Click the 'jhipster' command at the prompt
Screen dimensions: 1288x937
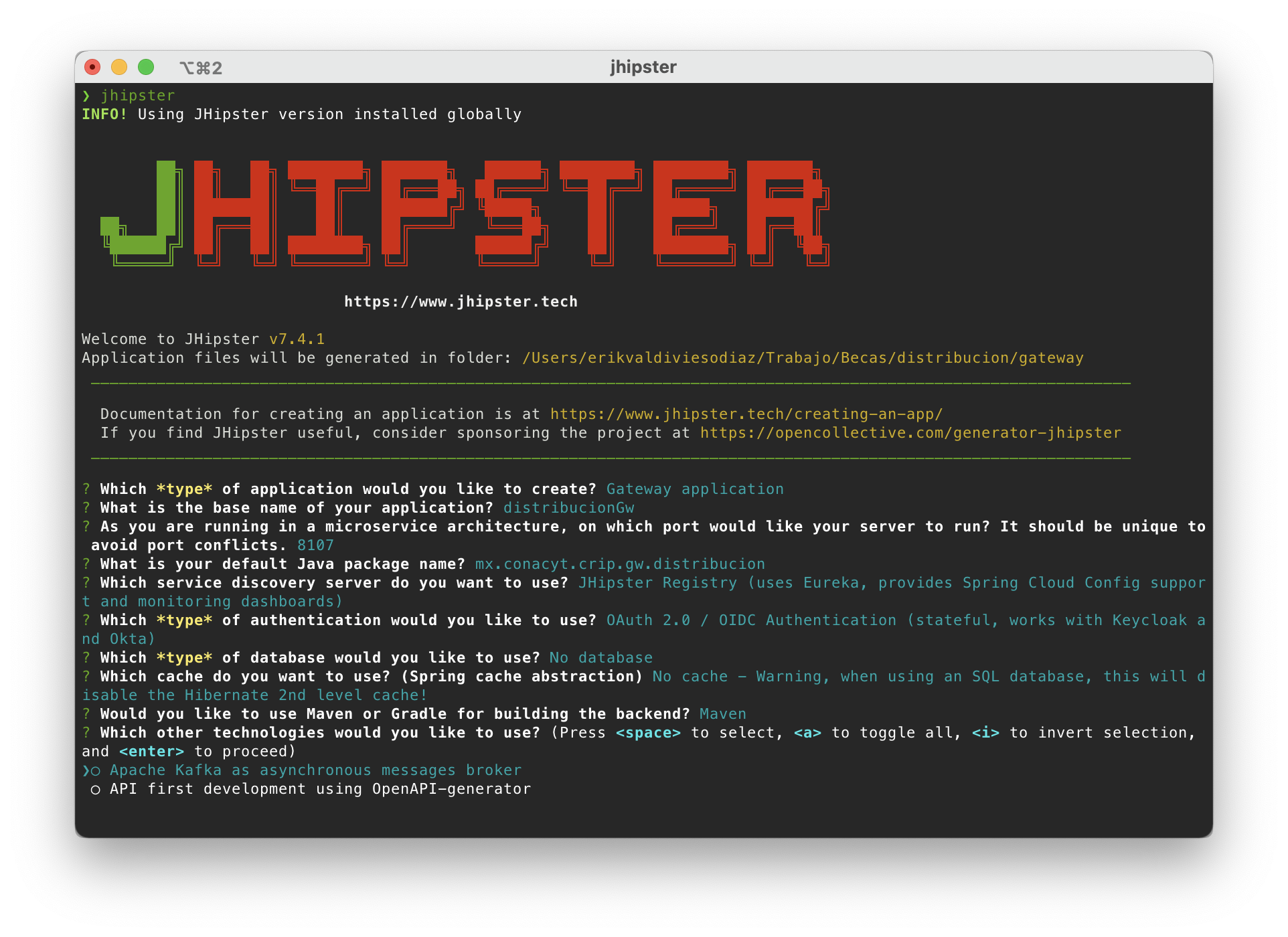(138, 96)
